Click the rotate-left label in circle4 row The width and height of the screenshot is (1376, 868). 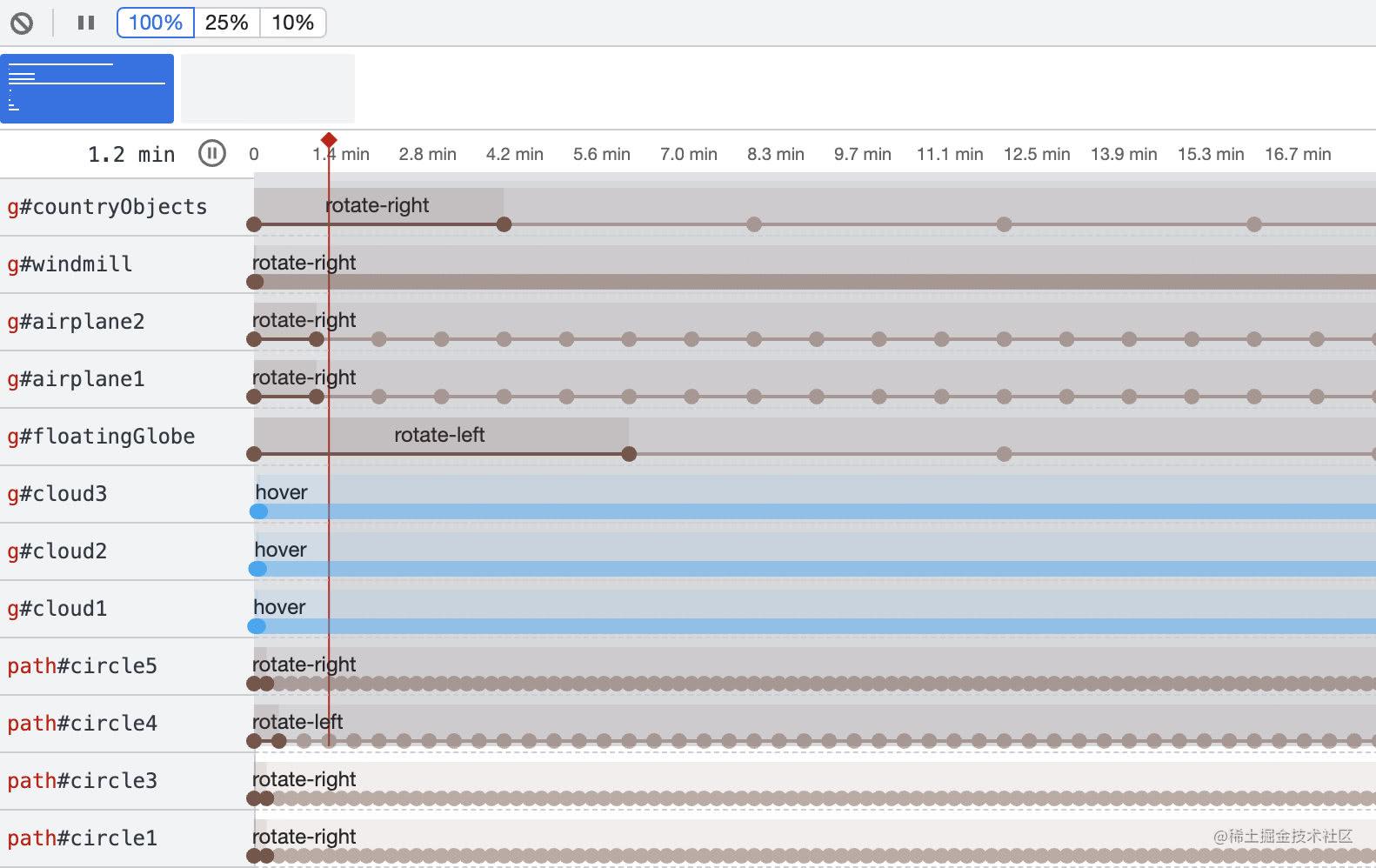coord(297,722)
